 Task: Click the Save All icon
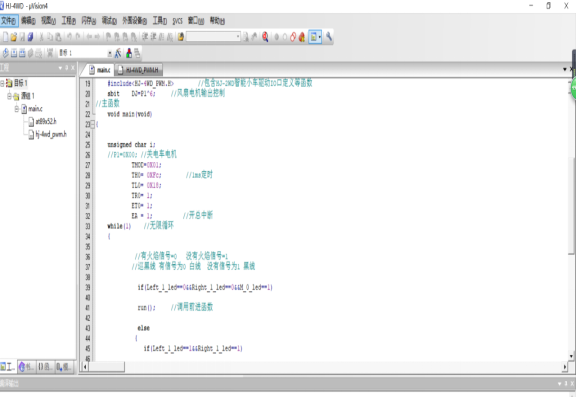pos(30,37)
